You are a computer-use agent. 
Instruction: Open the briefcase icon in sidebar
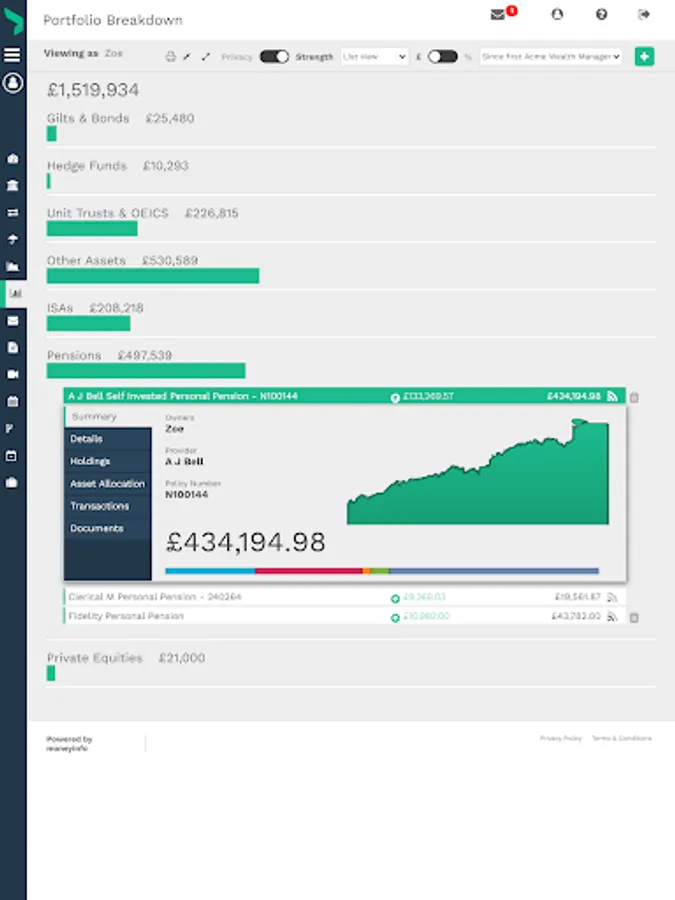pos(11,483)
